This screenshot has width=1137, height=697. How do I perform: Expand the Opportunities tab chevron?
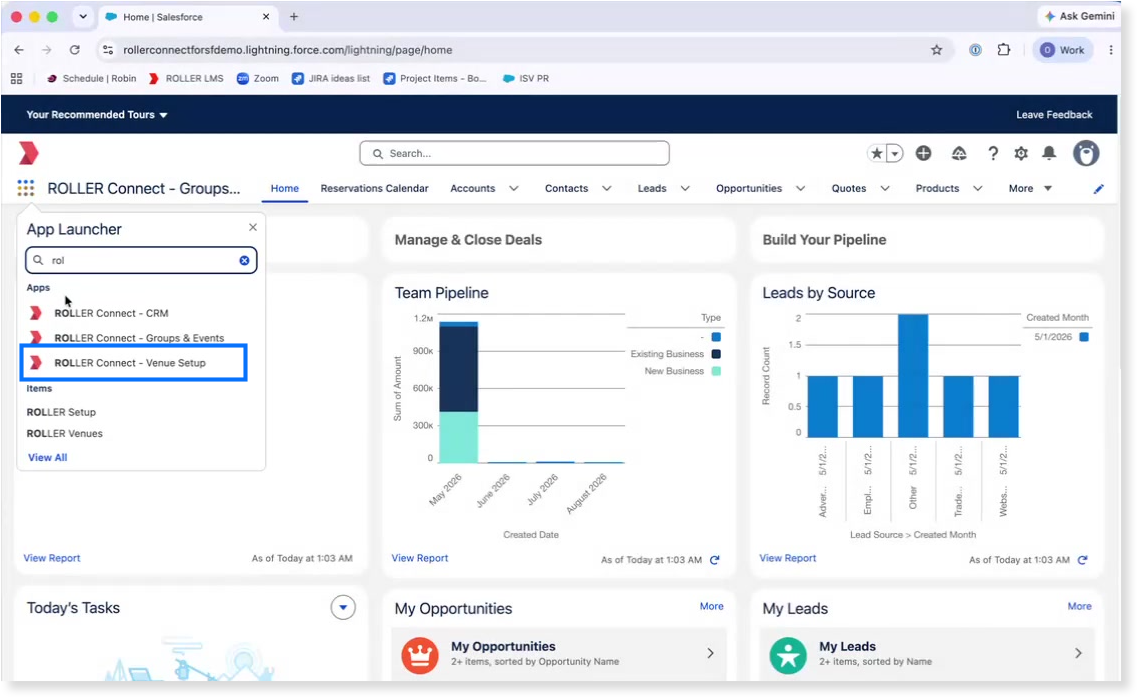point(801,189)
